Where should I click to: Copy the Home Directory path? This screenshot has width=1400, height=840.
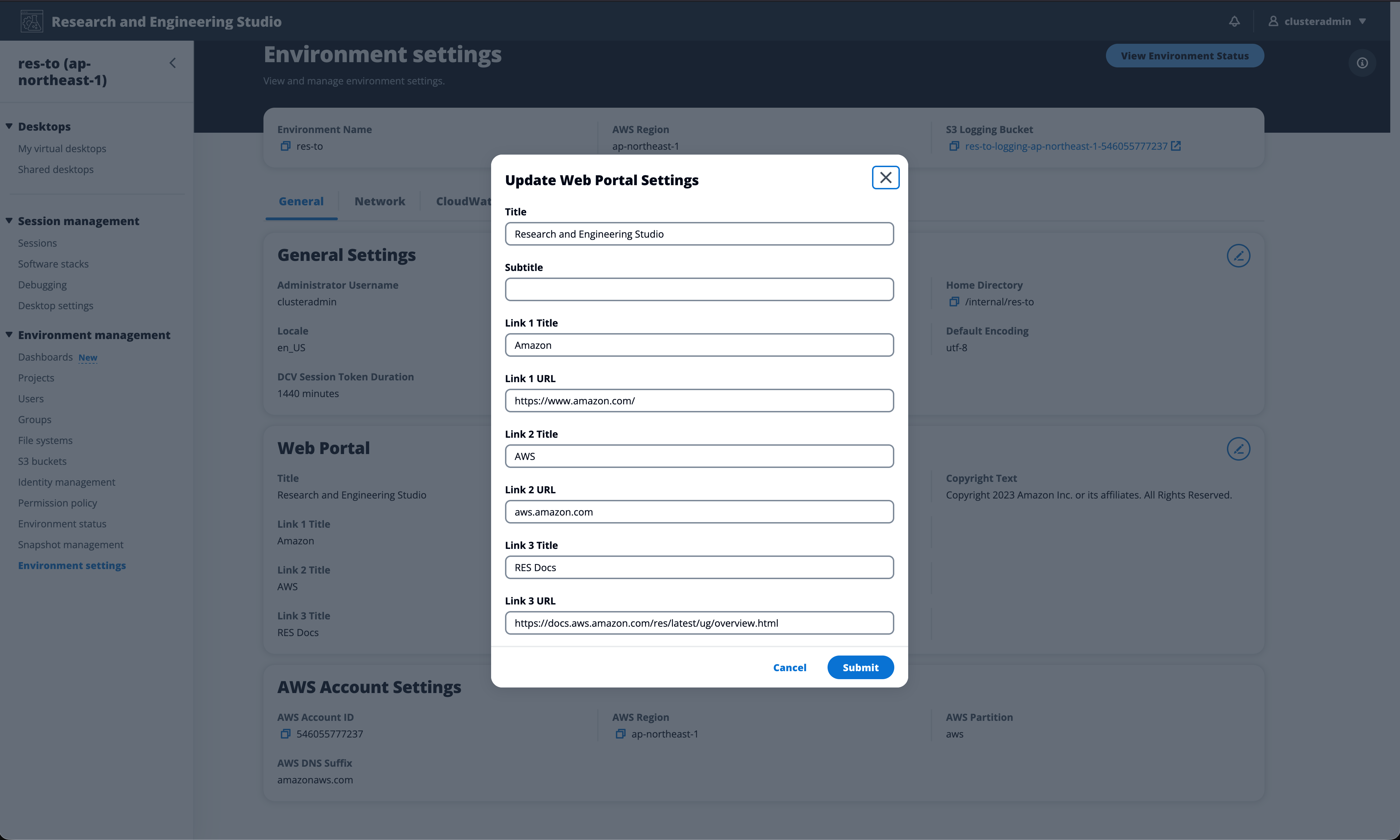click(954, 302)
